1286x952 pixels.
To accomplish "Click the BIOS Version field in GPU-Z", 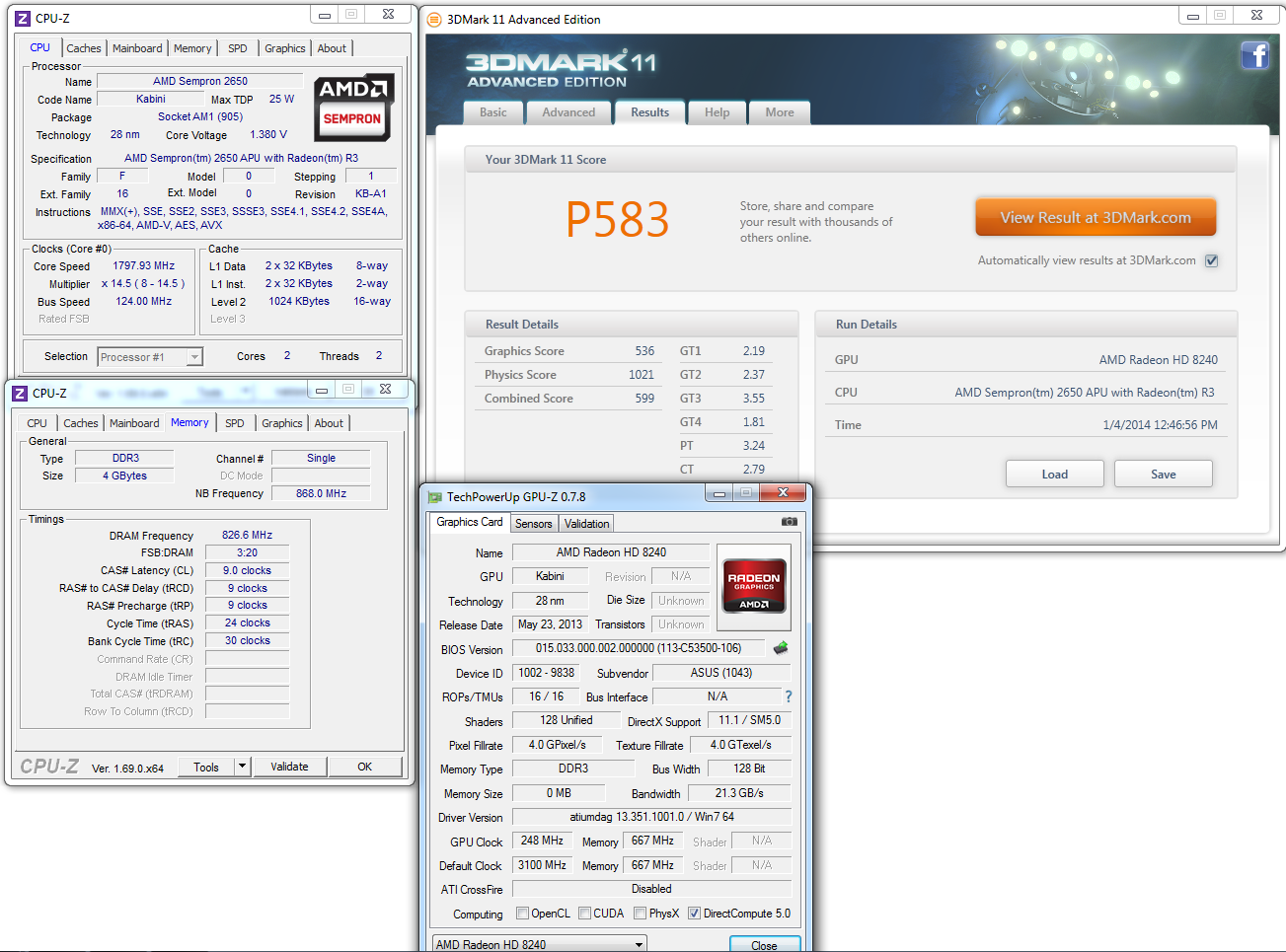I will 639,648.
